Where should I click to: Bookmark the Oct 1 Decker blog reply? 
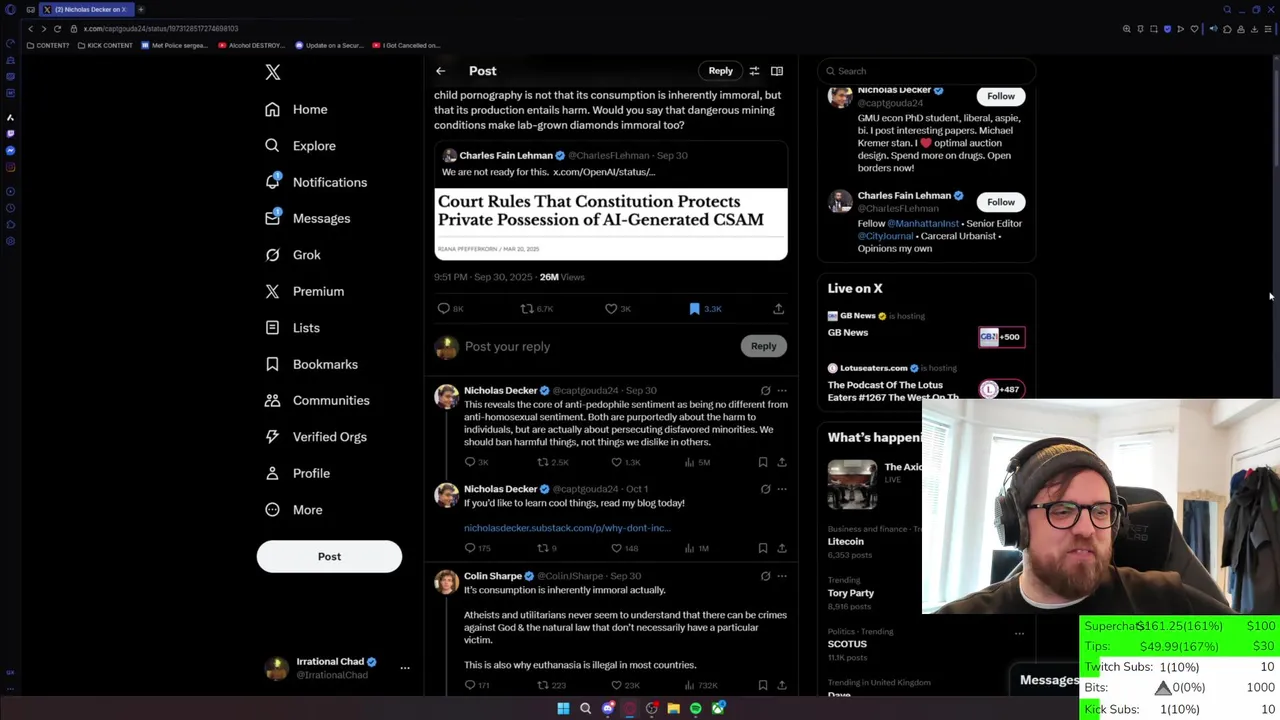(763, 548)
